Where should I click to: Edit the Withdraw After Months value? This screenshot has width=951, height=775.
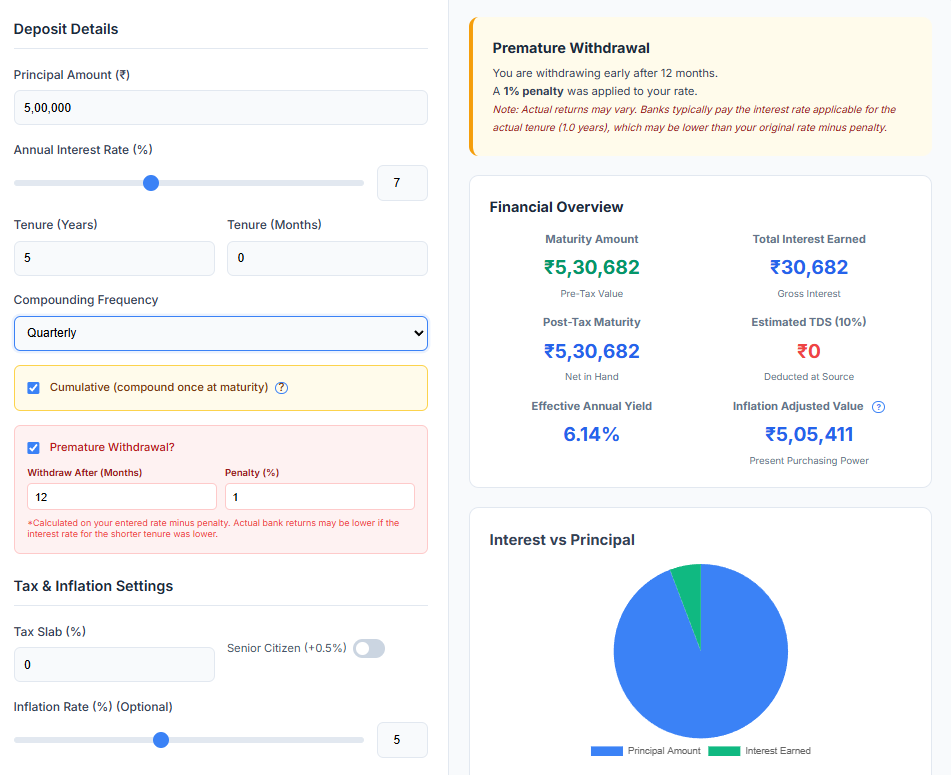(121, 496)
